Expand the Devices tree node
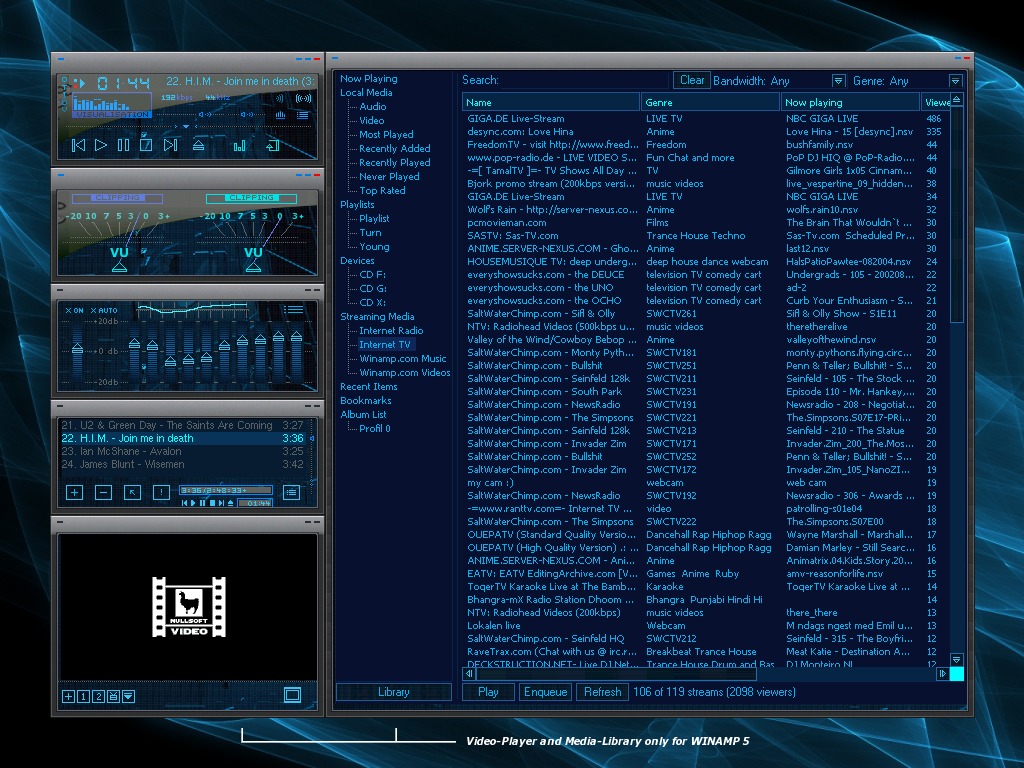This screenshot has width=1024, height=768. click(x=357, y=261)
